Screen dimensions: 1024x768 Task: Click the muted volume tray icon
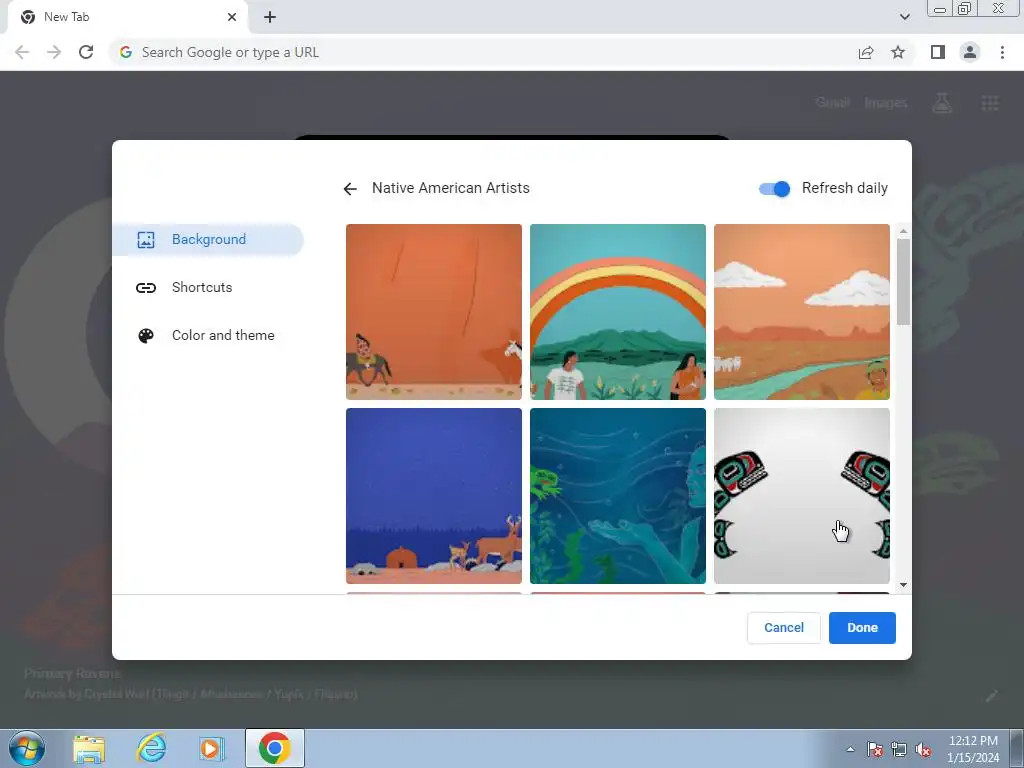[923, 749]
